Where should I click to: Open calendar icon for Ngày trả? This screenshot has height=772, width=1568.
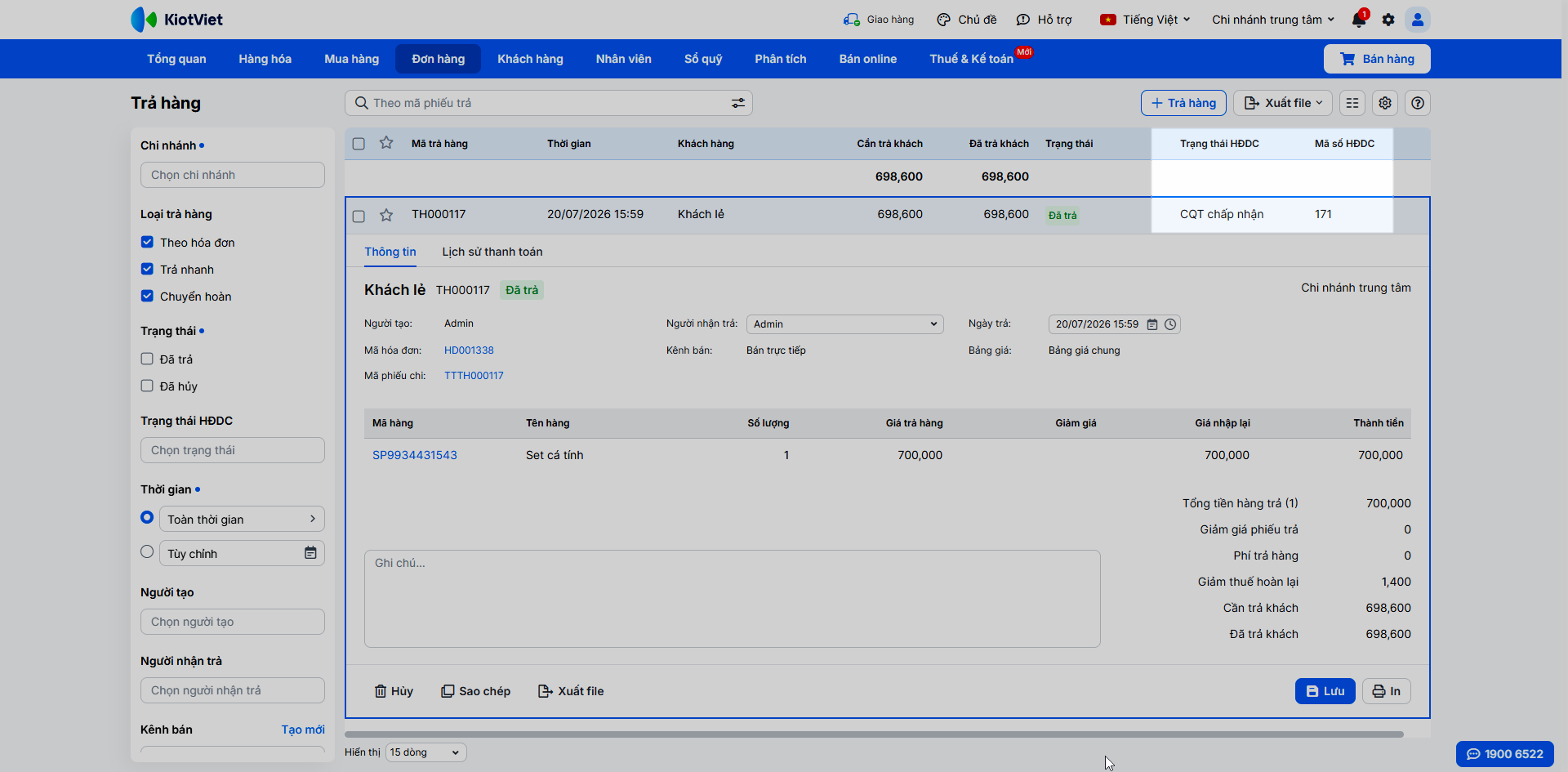tap(1152, 324)
